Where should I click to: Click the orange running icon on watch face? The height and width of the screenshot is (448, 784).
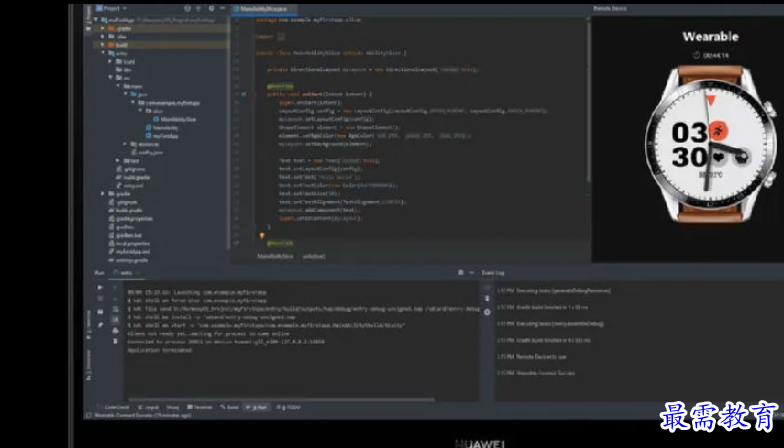[x=716, y=130]
